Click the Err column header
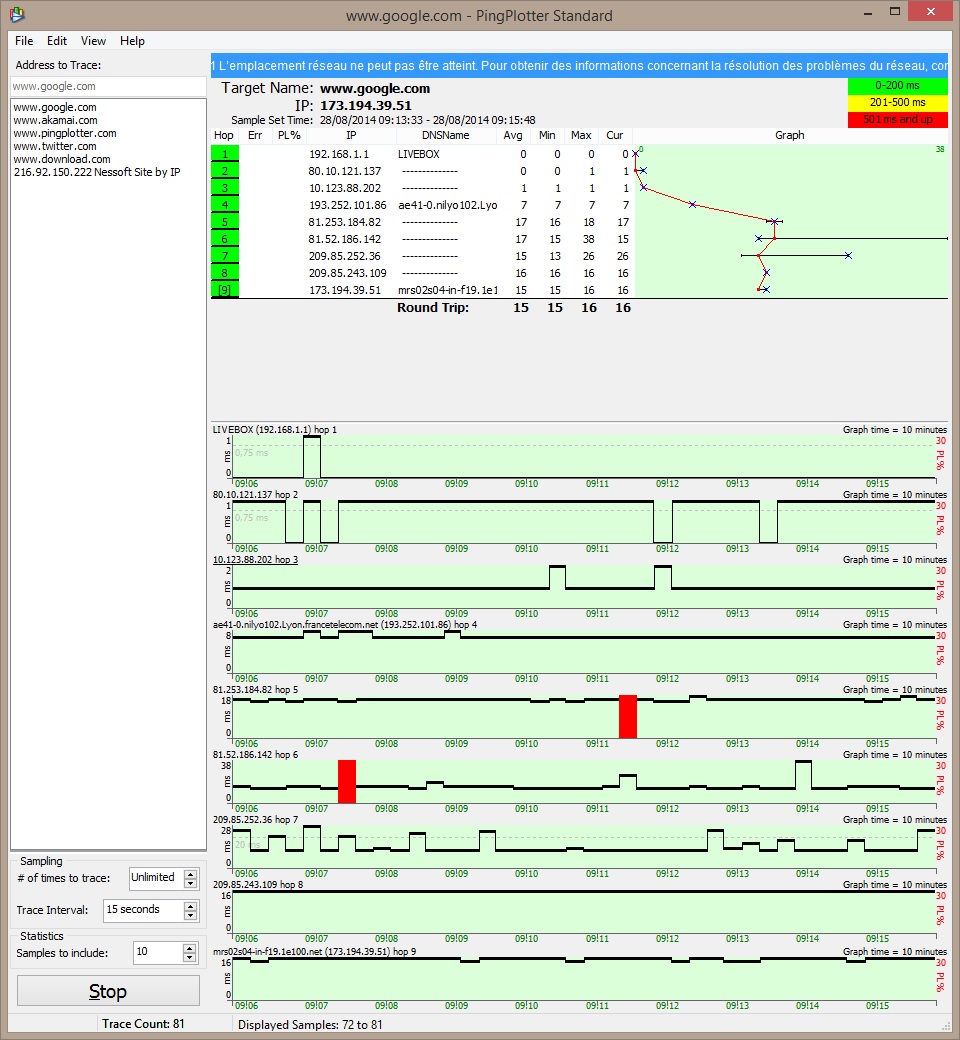960x1040 pixels. click(x=255, y=135)
